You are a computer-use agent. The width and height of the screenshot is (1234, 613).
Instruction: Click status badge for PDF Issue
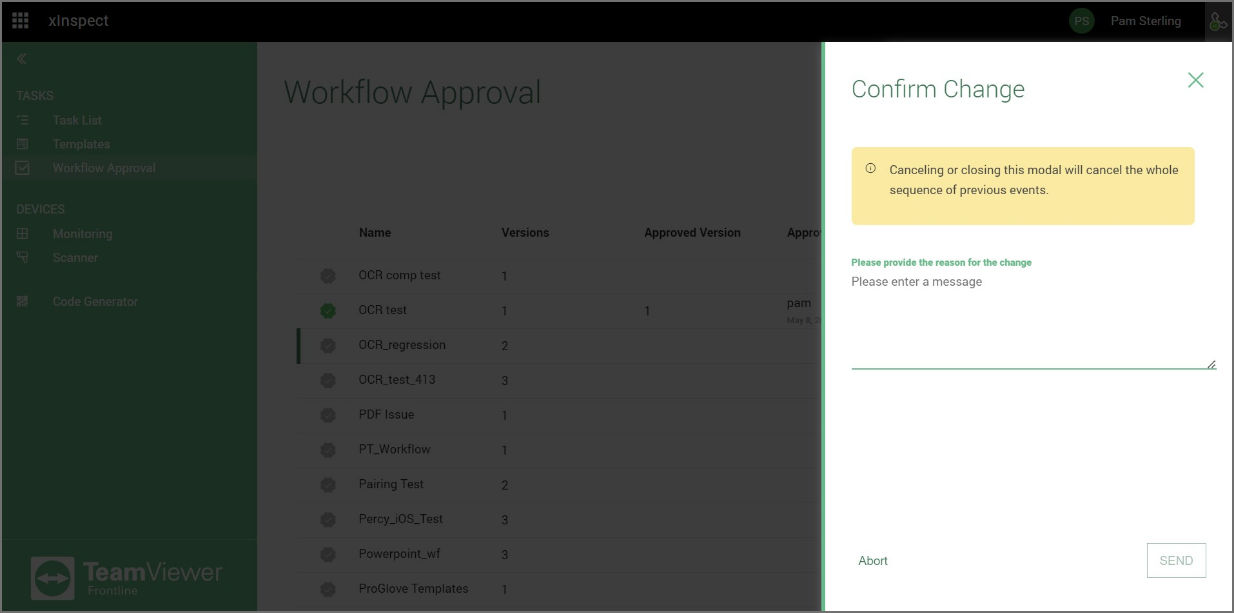coord(328,415)
